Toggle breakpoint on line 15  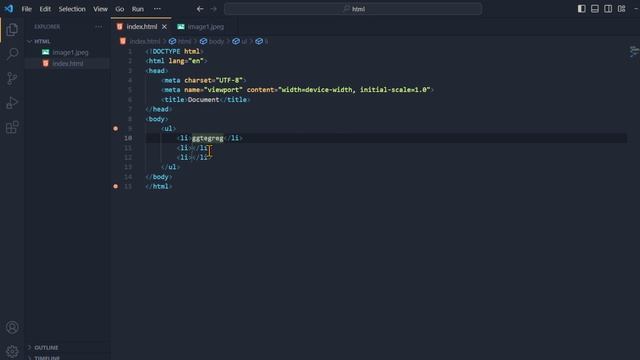116,186
